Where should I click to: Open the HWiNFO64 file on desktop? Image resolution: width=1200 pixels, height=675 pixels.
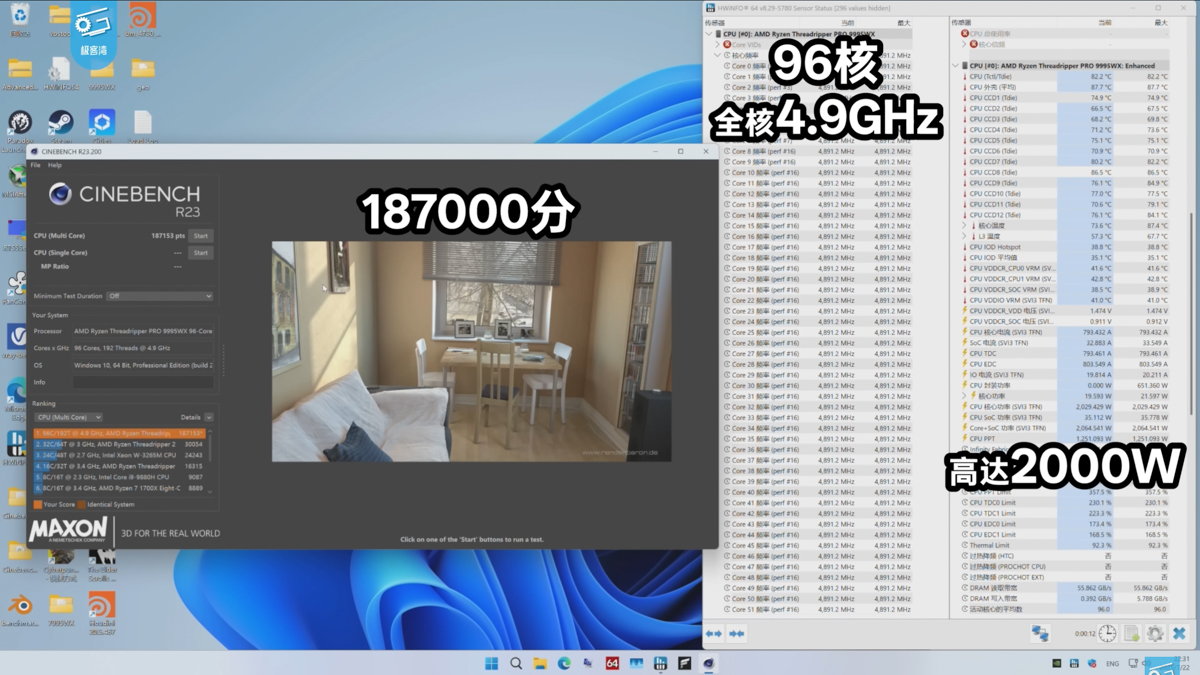point(60,72)
